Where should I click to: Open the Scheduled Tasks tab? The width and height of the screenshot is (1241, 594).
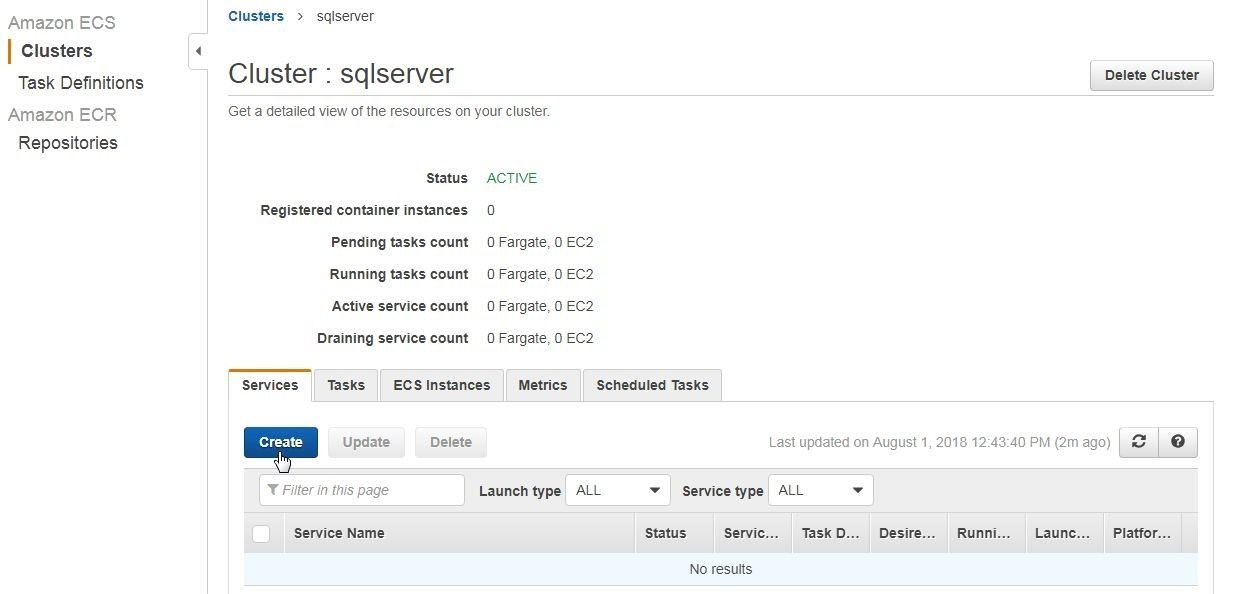click(652, 385)
